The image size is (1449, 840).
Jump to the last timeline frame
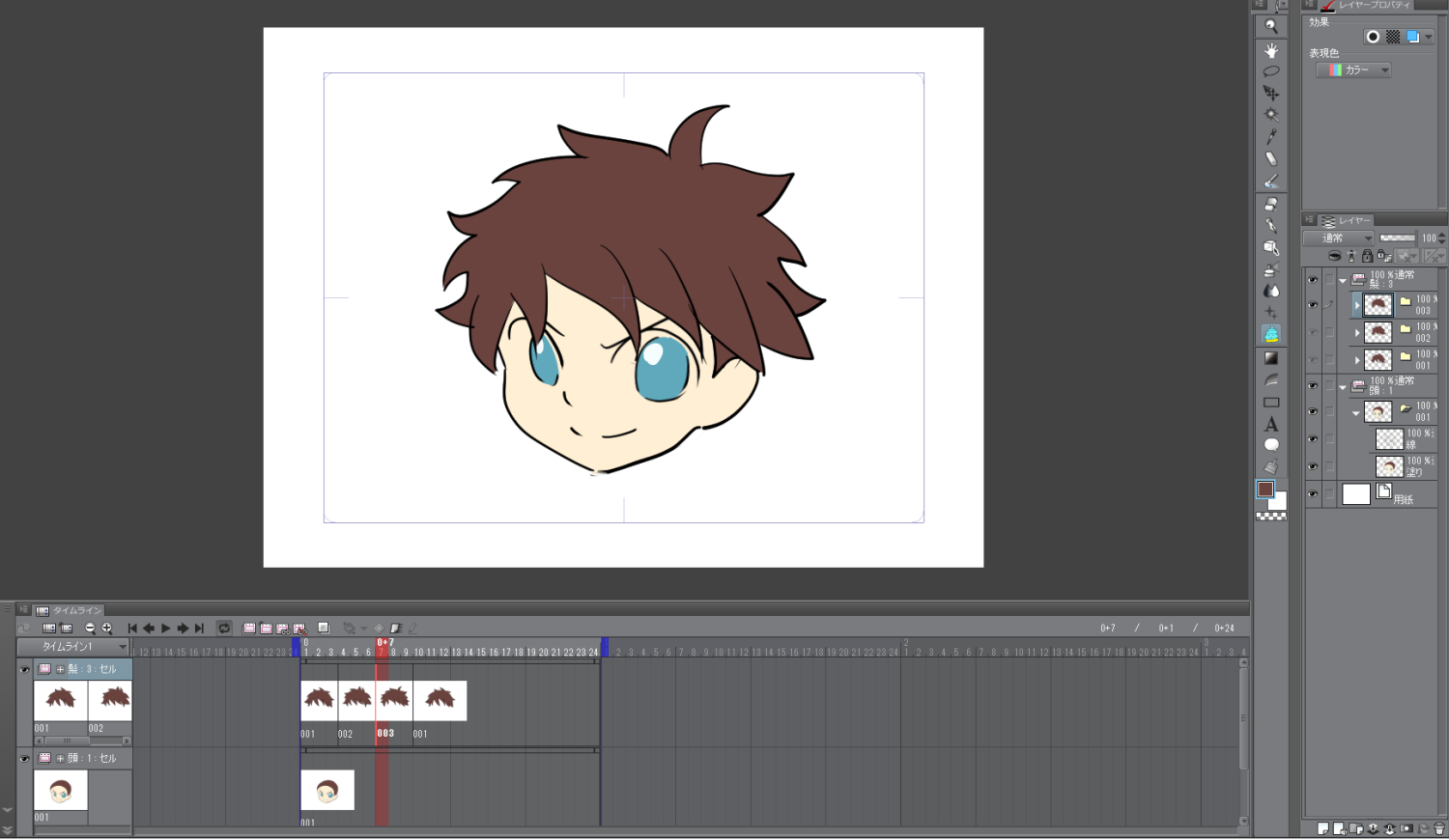[199, 629]
